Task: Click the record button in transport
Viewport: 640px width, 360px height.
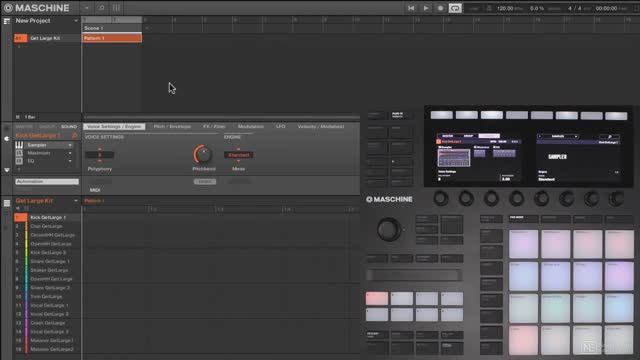Action: [440, 8]
